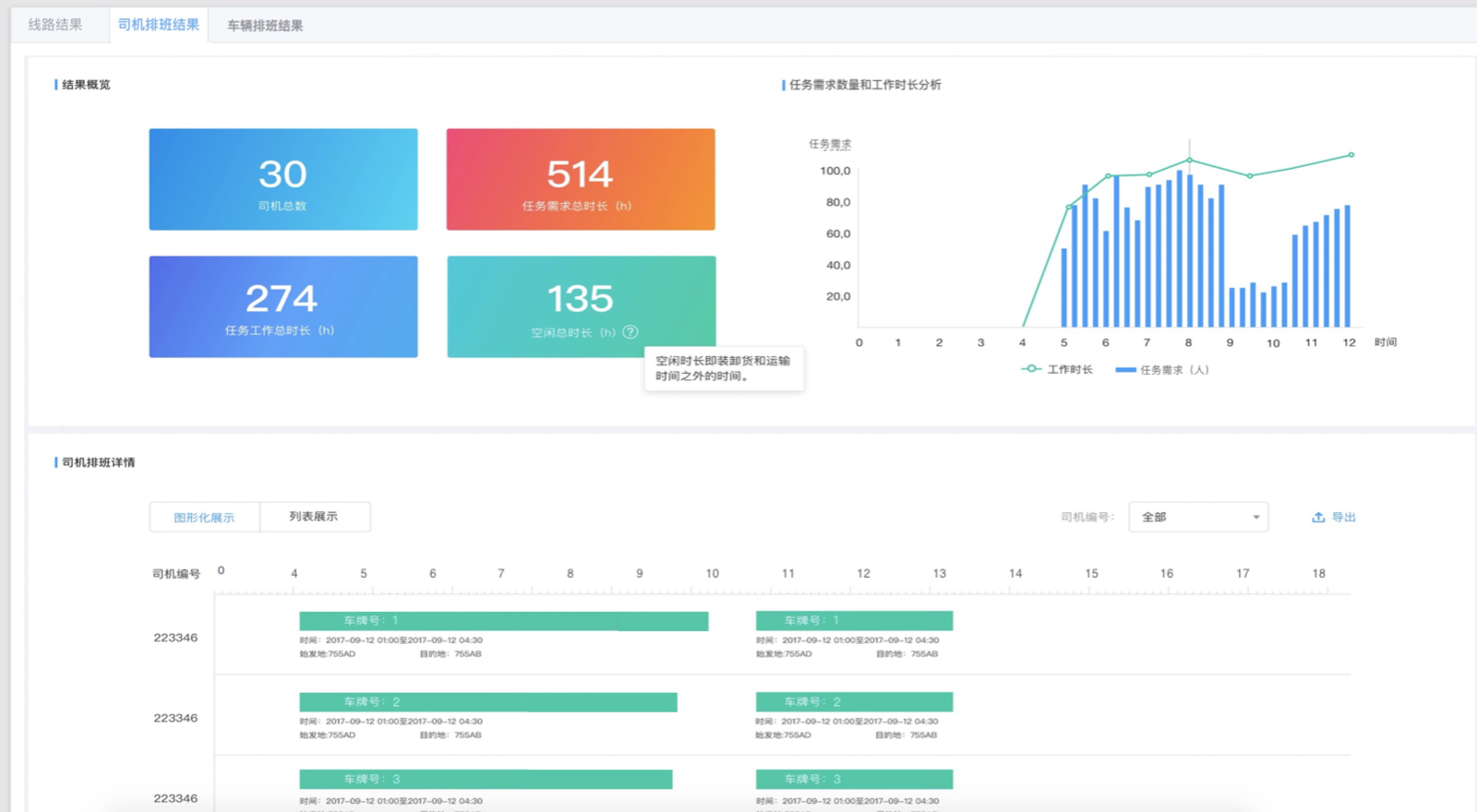The height and width of the screenshot is (812, 1477).
Task: Click the help icon beside 空闲总时长
Action: 630,332
